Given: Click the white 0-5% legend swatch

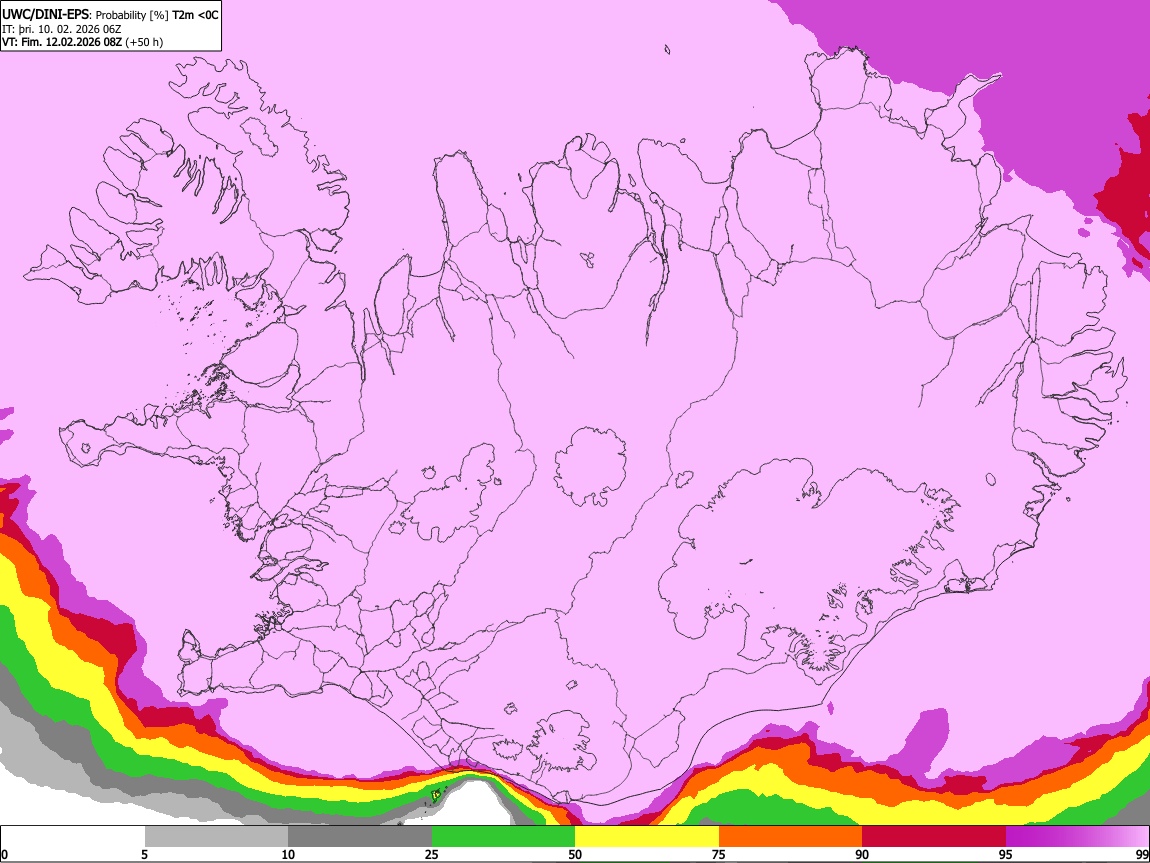Looking at the screenshot, I should 73,837.
